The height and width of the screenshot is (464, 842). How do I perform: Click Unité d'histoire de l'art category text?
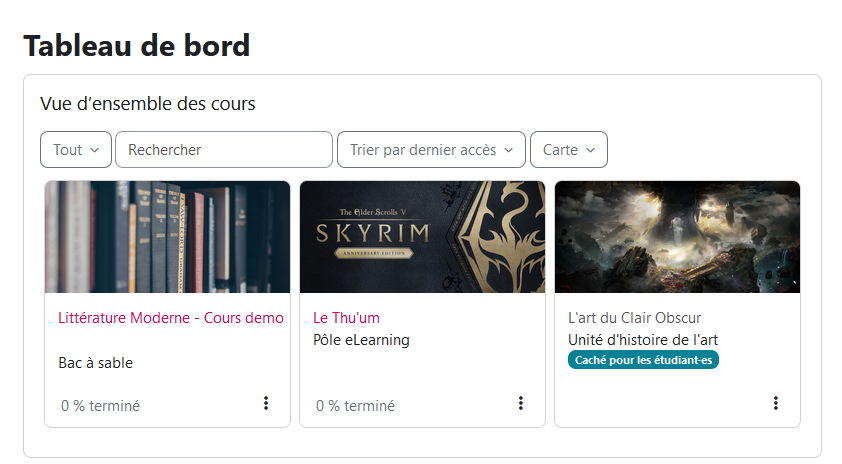pos(643,340)
